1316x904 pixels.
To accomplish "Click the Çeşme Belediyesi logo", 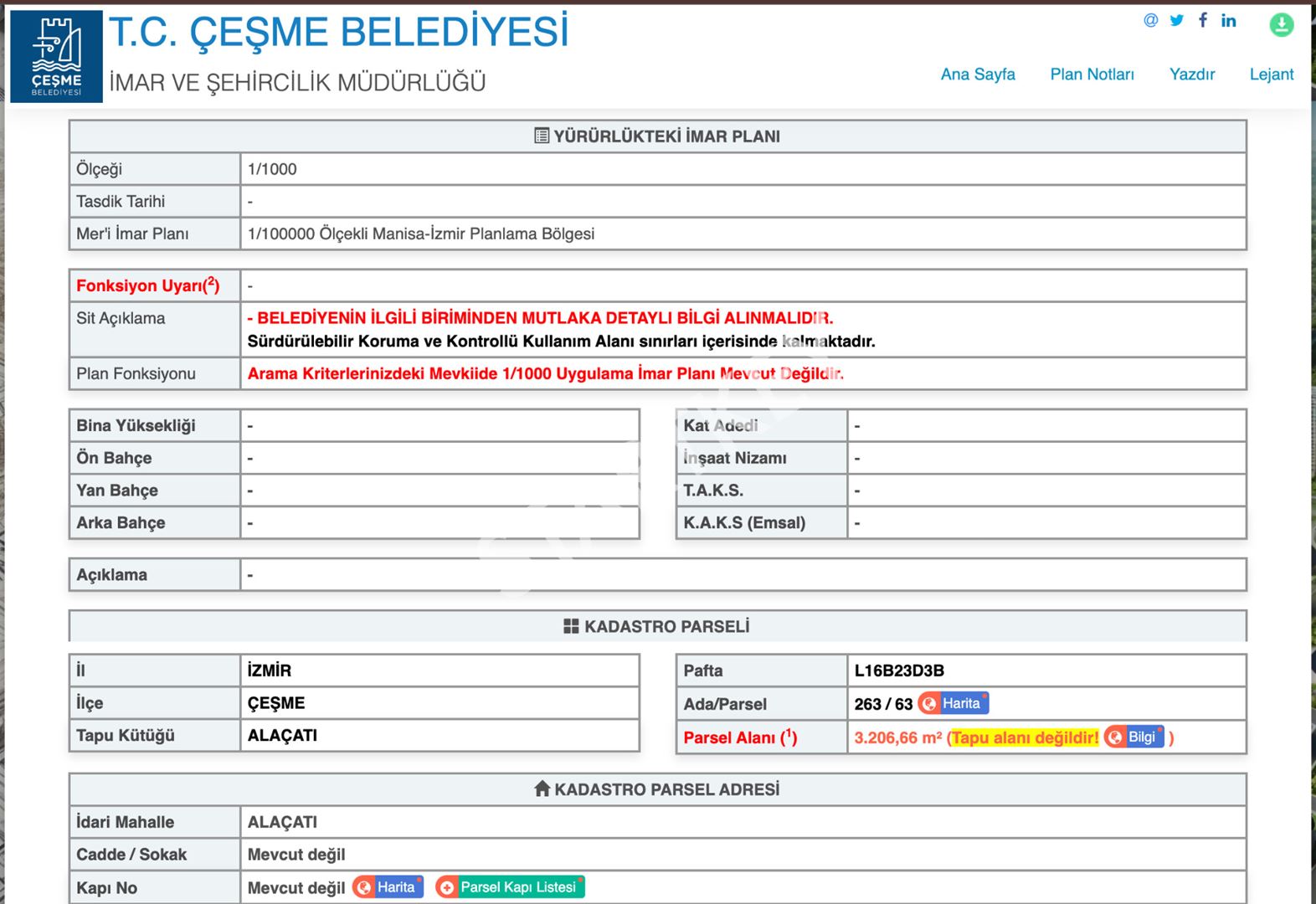I will tap(56, 56).
